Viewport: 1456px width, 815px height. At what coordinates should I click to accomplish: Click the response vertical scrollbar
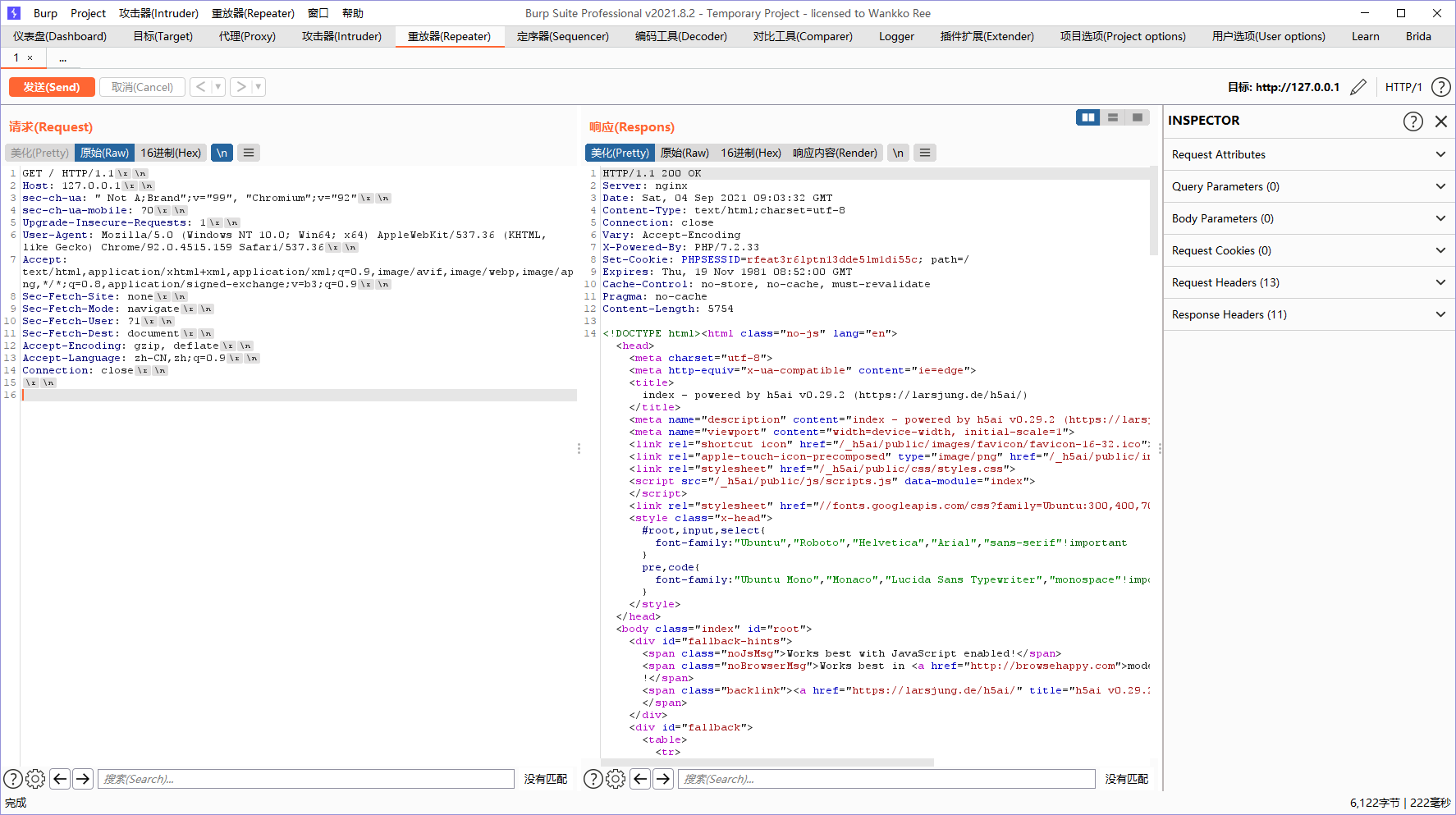click(1155, 211)
